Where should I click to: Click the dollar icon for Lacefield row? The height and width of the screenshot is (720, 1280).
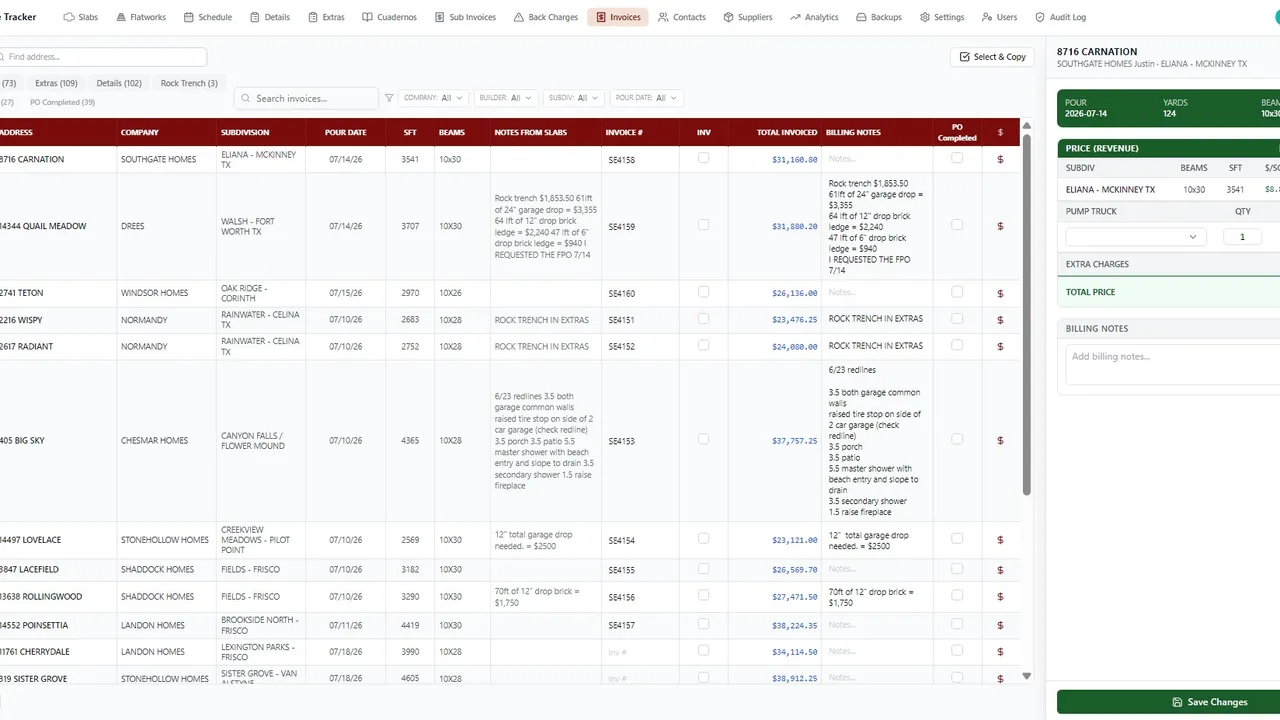pyautogui.click(x=1000, y=569)
